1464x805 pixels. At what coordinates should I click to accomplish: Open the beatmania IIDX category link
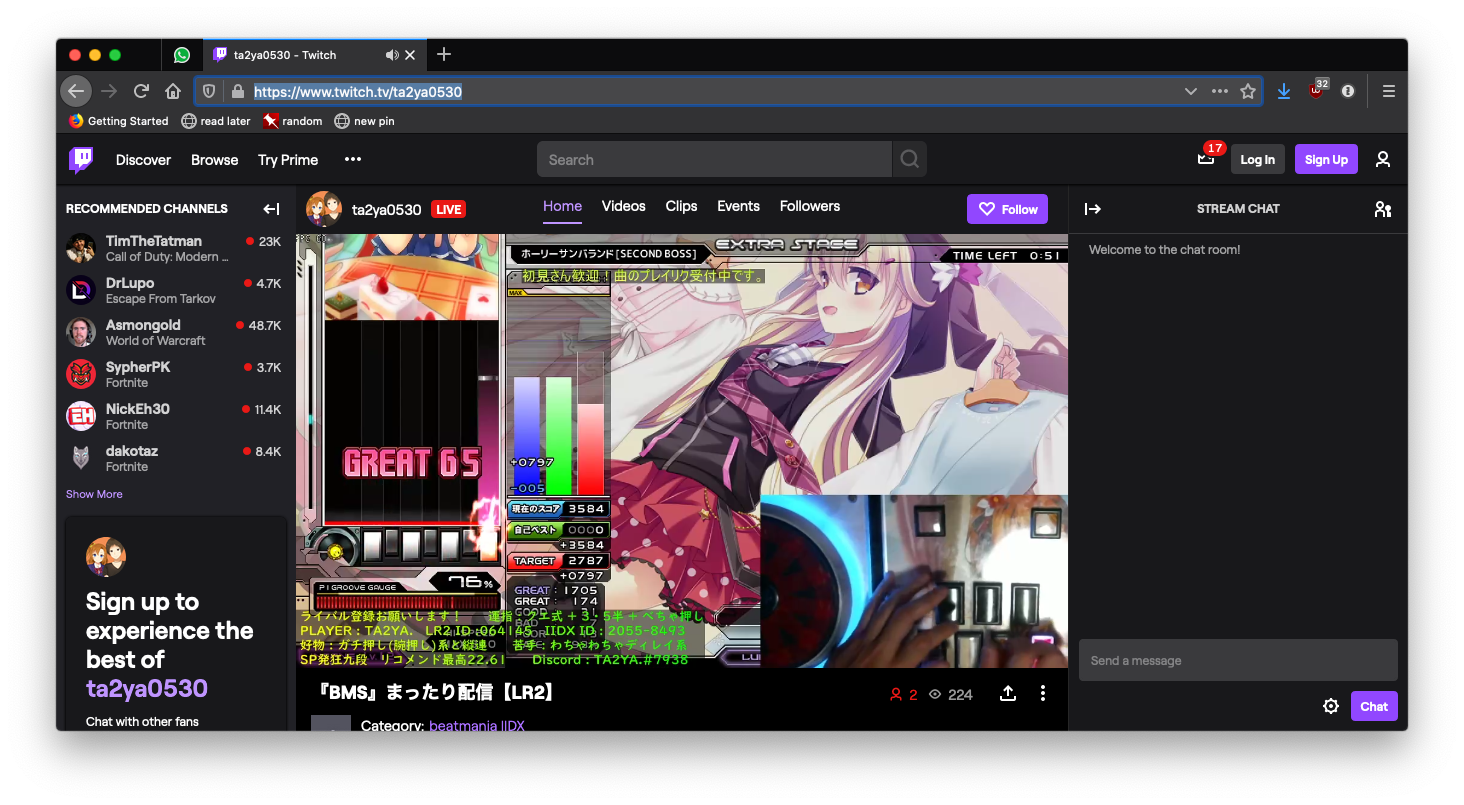click(477, 725)
